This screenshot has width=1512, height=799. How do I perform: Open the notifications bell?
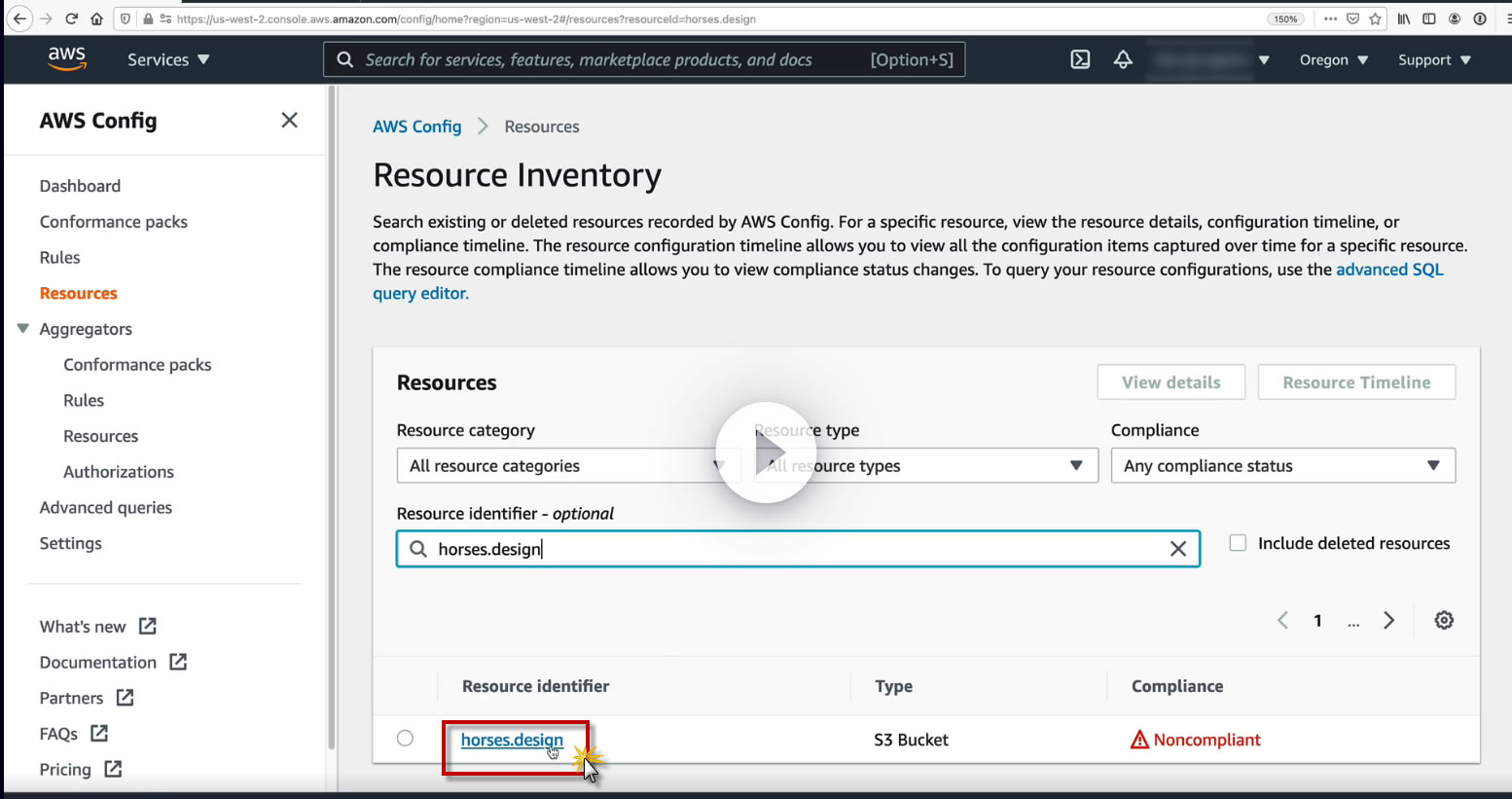click(1123, 59)
